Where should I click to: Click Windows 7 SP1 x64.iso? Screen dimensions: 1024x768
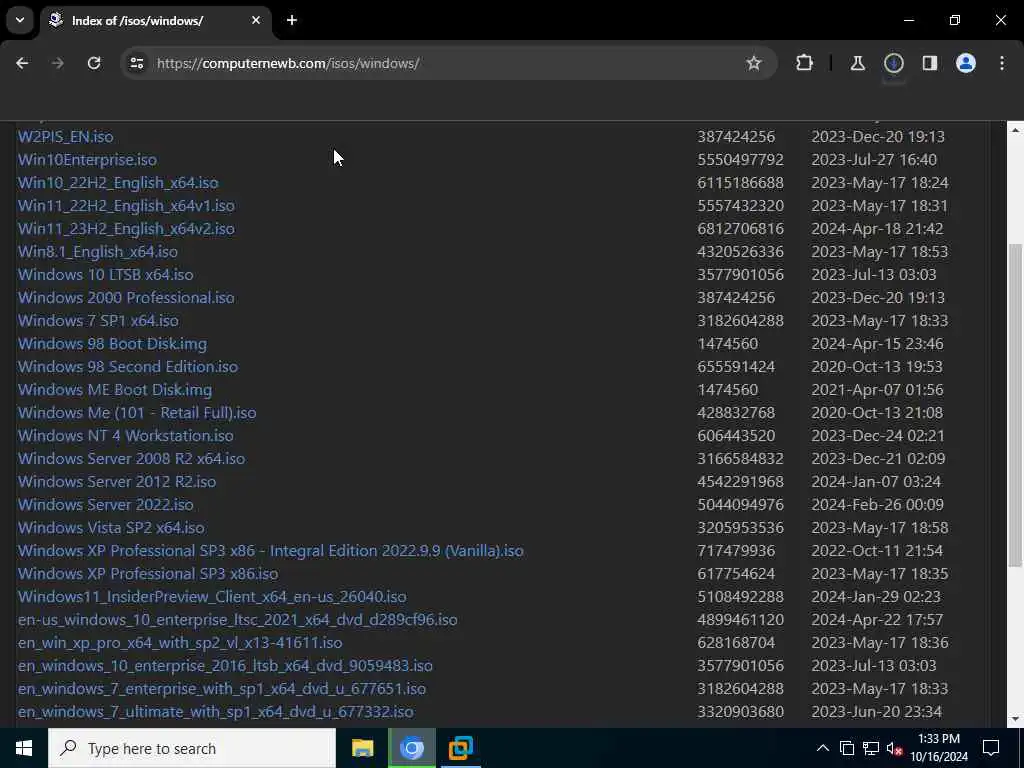98,320
